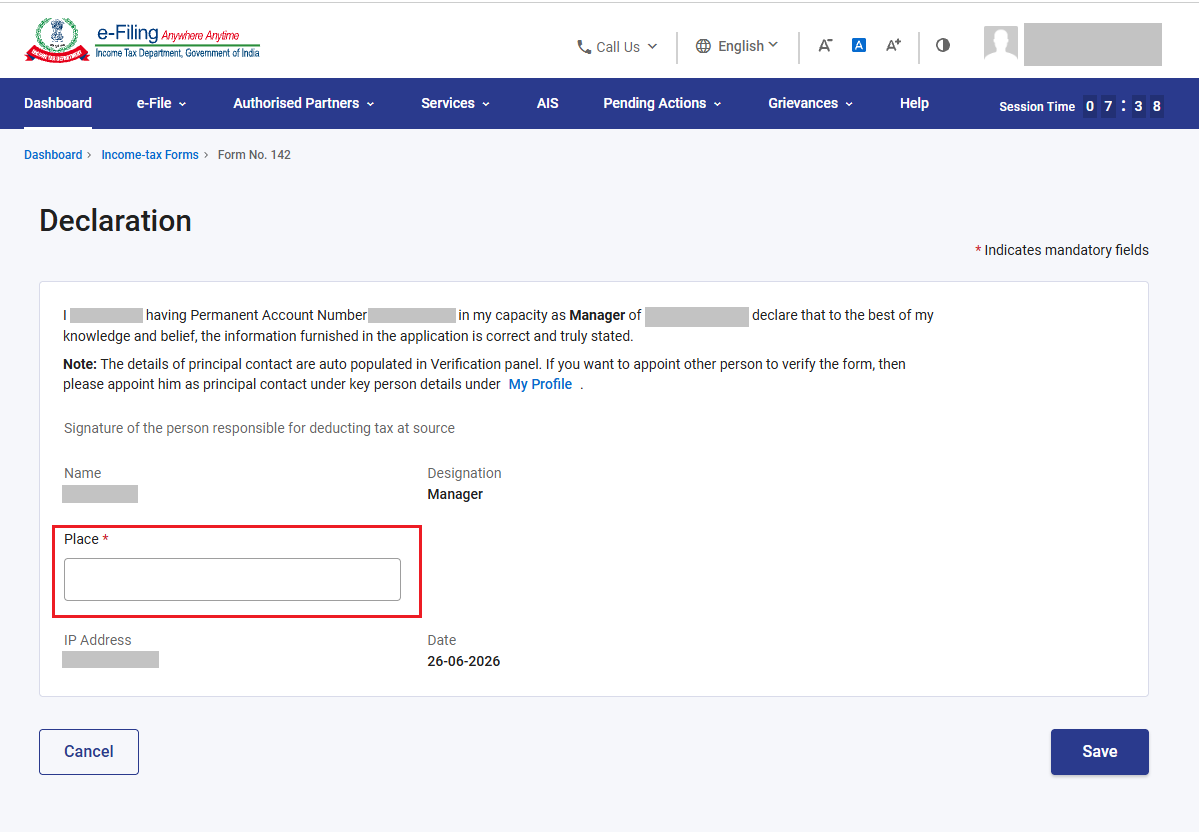This screenshot has height=832, width=1199.
Task: Decrease font size with A- icon
Action: pos(825,45)
